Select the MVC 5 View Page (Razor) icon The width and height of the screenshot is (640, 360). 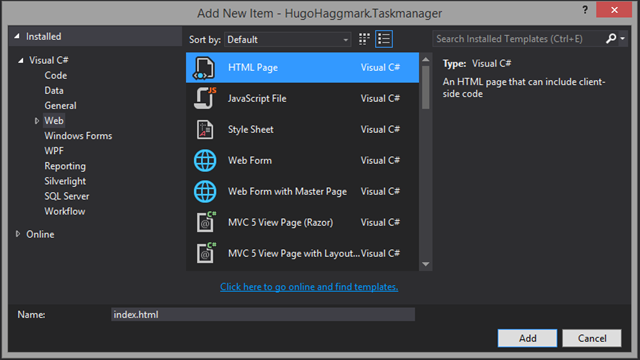[x=206, y=222]
